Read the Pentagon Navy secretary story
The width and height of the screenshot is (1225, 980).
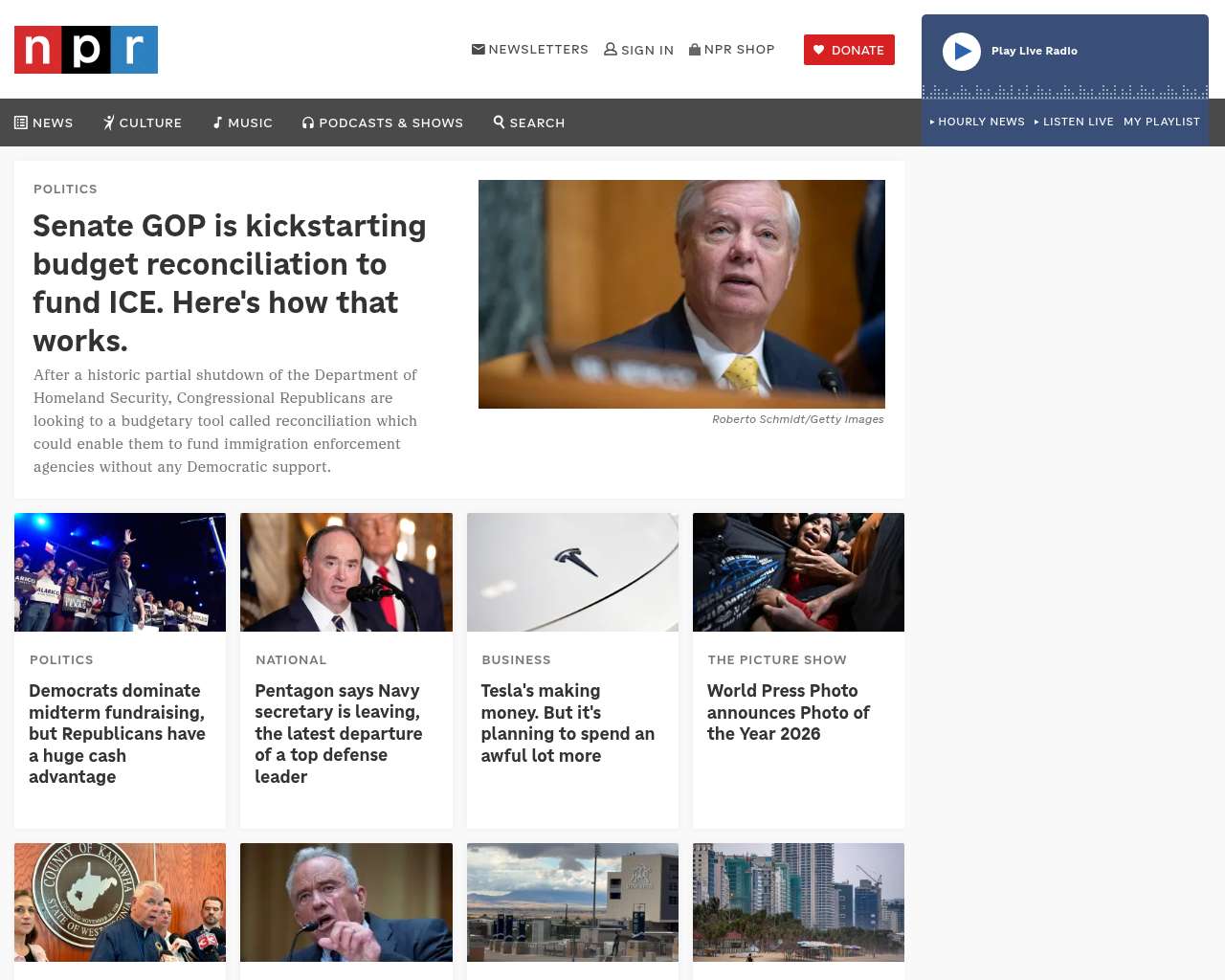click(338, 733)
